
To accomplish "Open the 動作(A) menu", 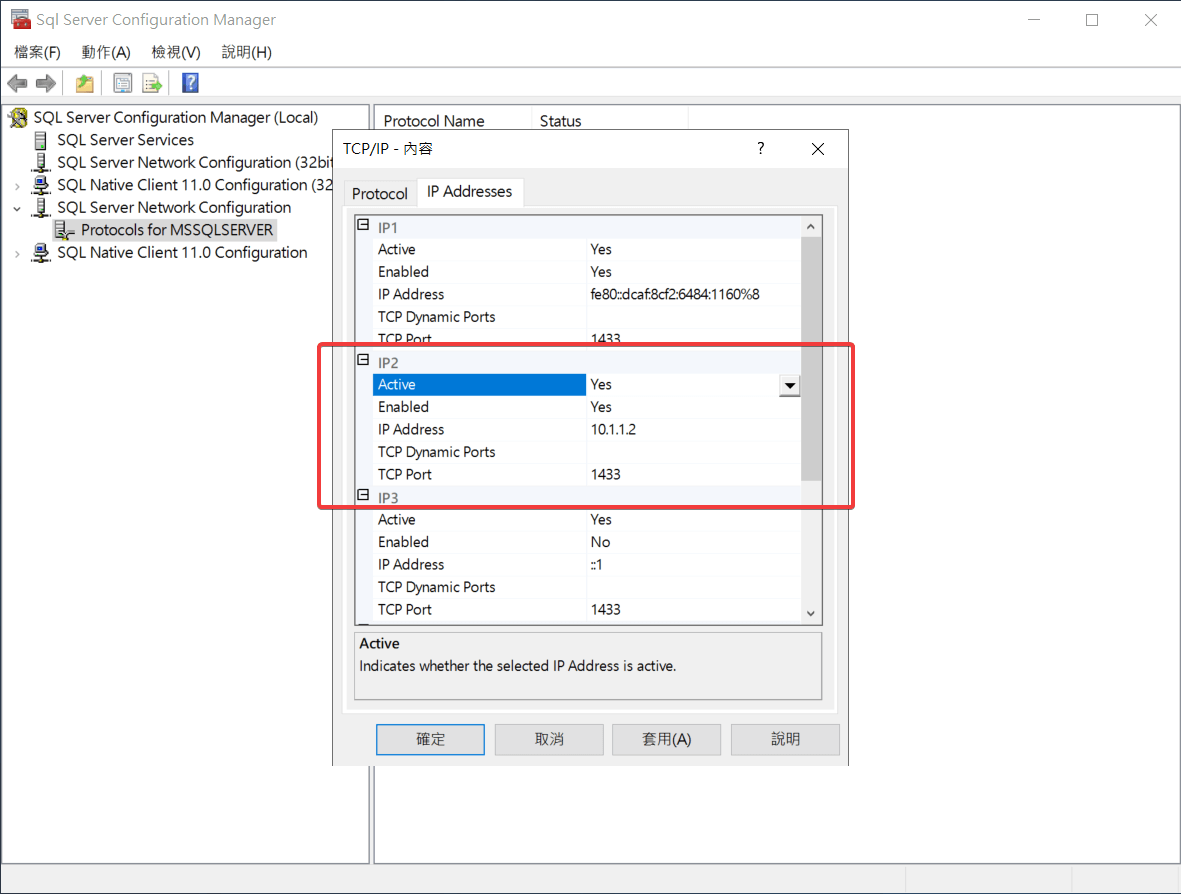I will click(x=106, y=52).
